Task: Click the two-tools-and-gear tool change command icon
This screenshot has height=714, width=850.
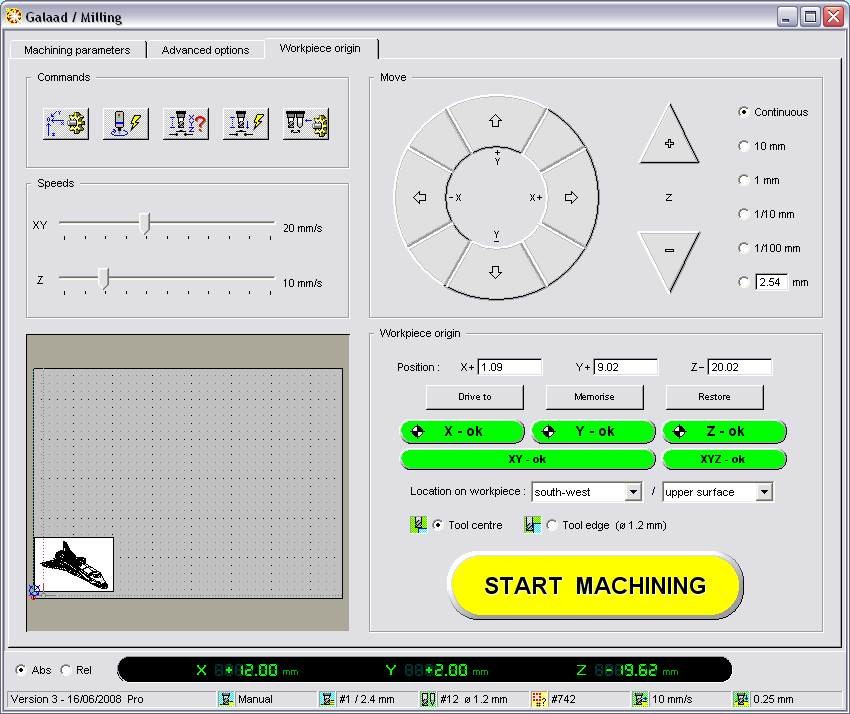Action: (306, 124)
